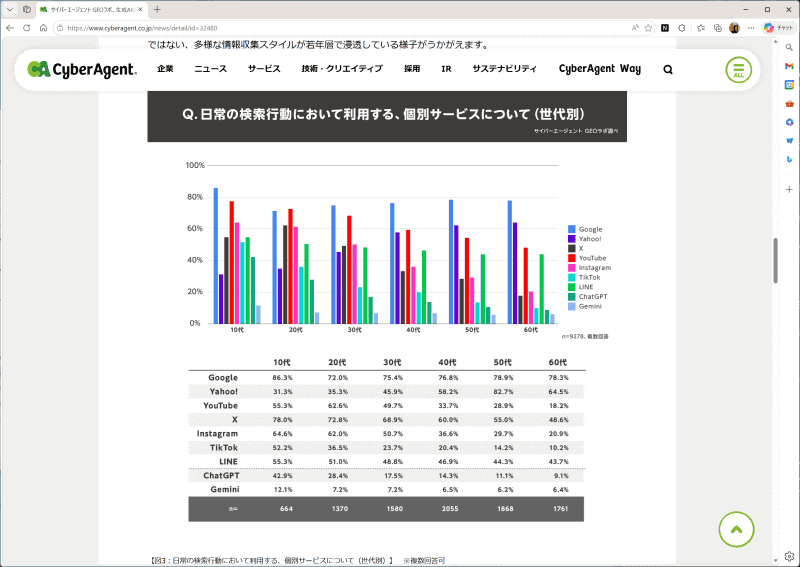Open Microsoft 365 Copilot sidebar icon
800x567 pixels.
pos(789,122)
